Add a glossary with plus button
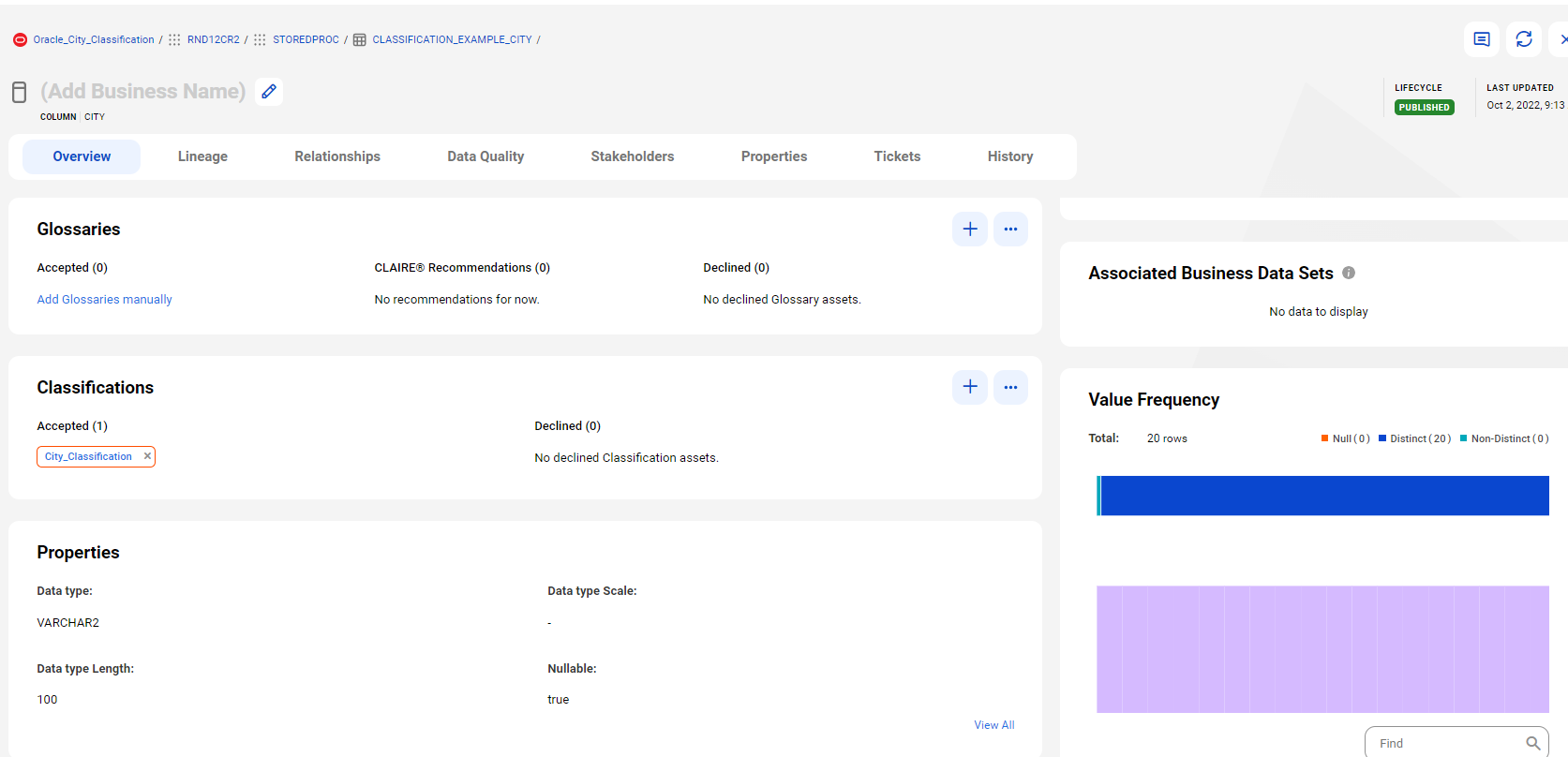 [970, 229]
